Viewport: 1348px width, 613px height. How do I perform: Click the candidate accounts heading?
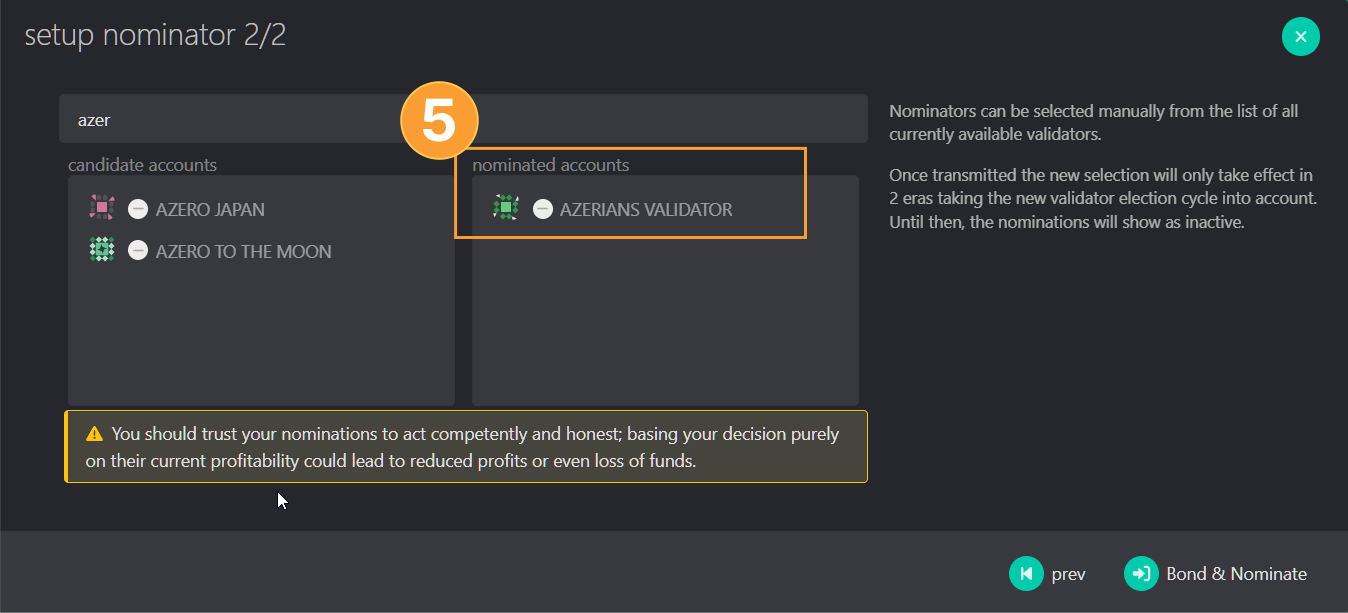142,164
